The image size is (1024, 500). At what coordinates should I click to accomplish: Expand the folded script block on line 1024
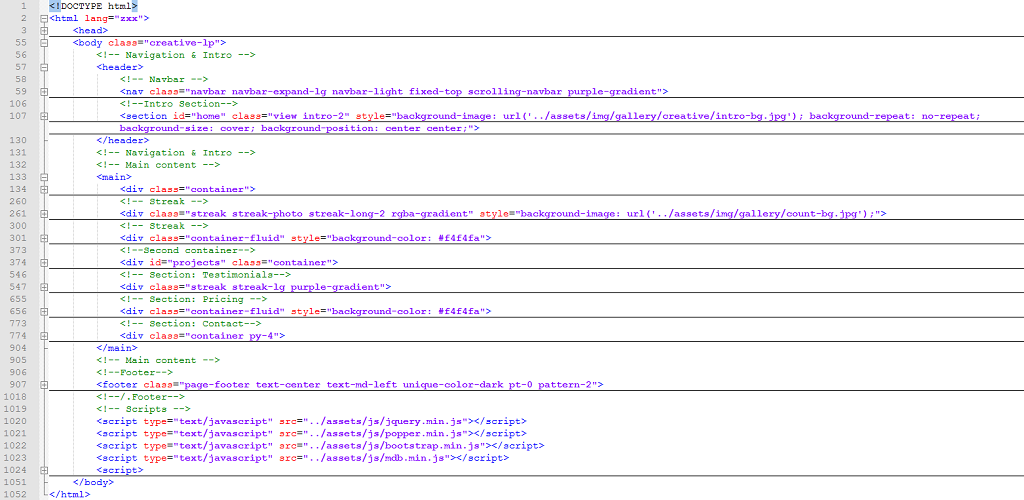45,470
